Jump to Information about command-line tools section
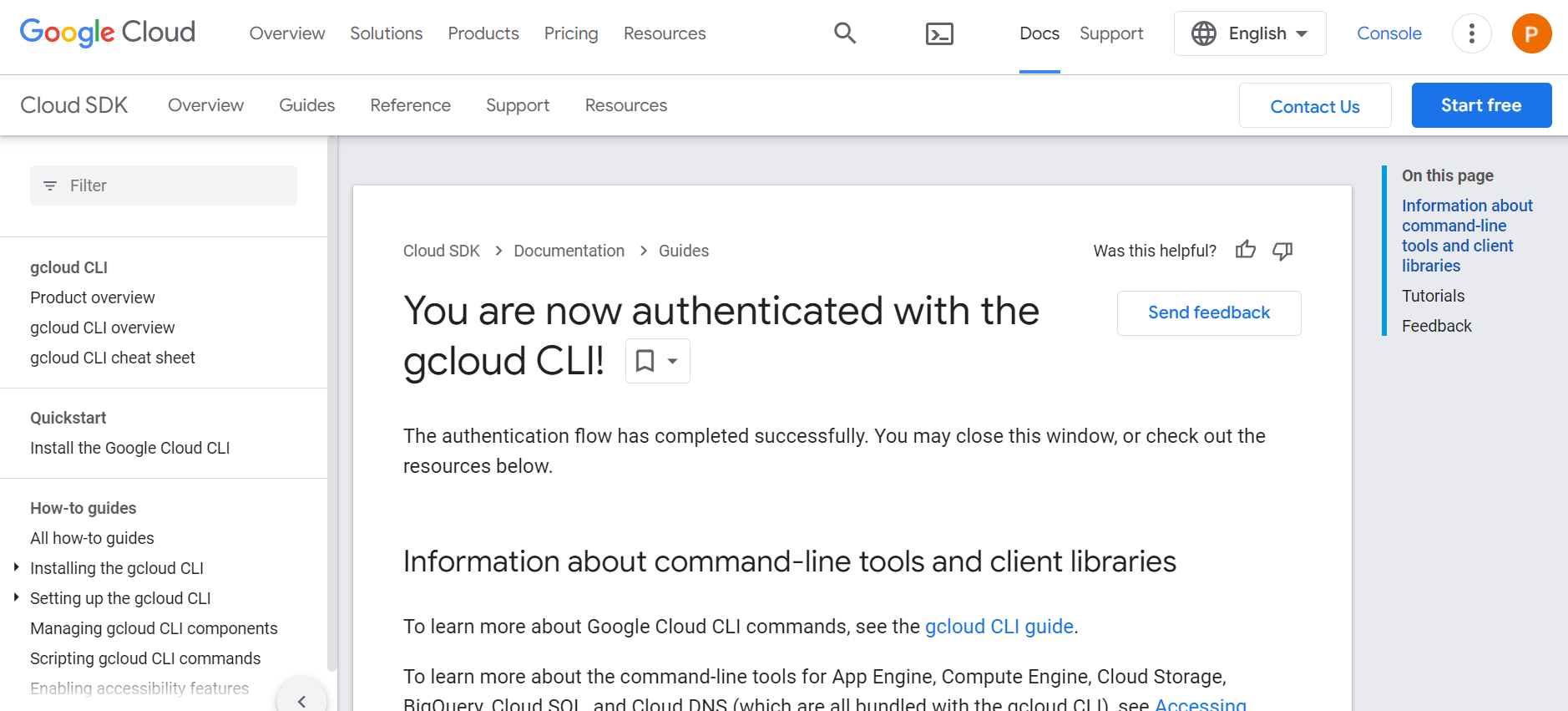The width and height of the screenshot is (1568, 711). click(x=1467, y=236)
